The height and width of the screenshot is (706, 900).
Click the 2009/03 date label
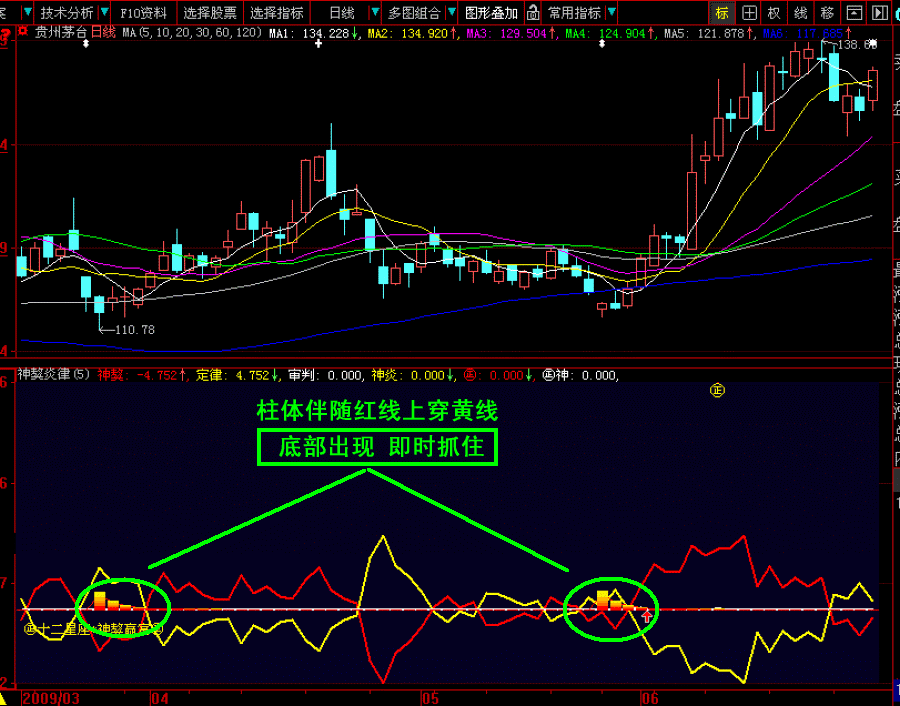coord(51,698)
